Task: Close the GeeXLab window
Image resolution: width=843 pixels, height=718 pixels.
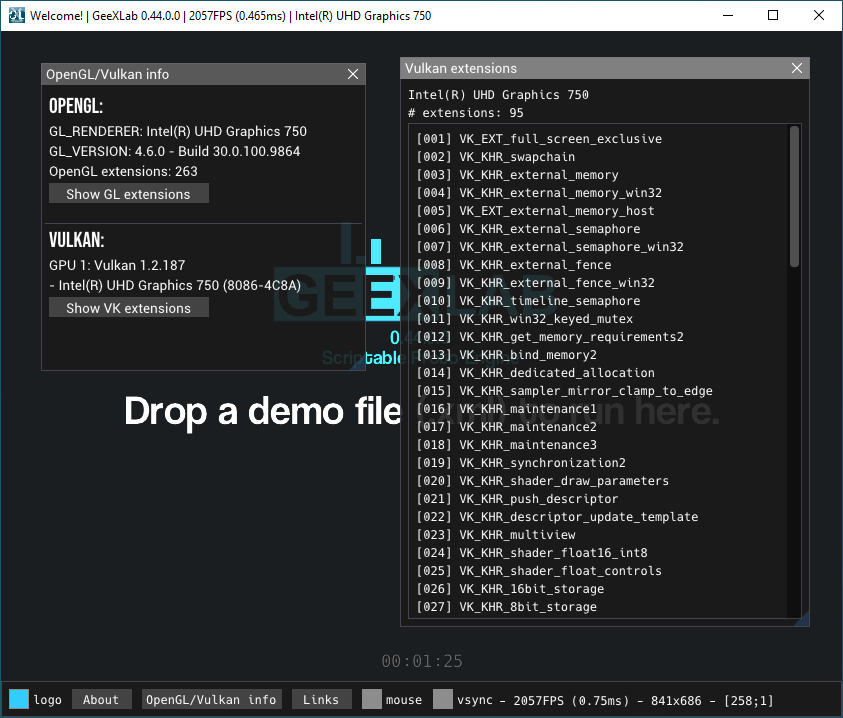Action: click(x=818, y=15)
